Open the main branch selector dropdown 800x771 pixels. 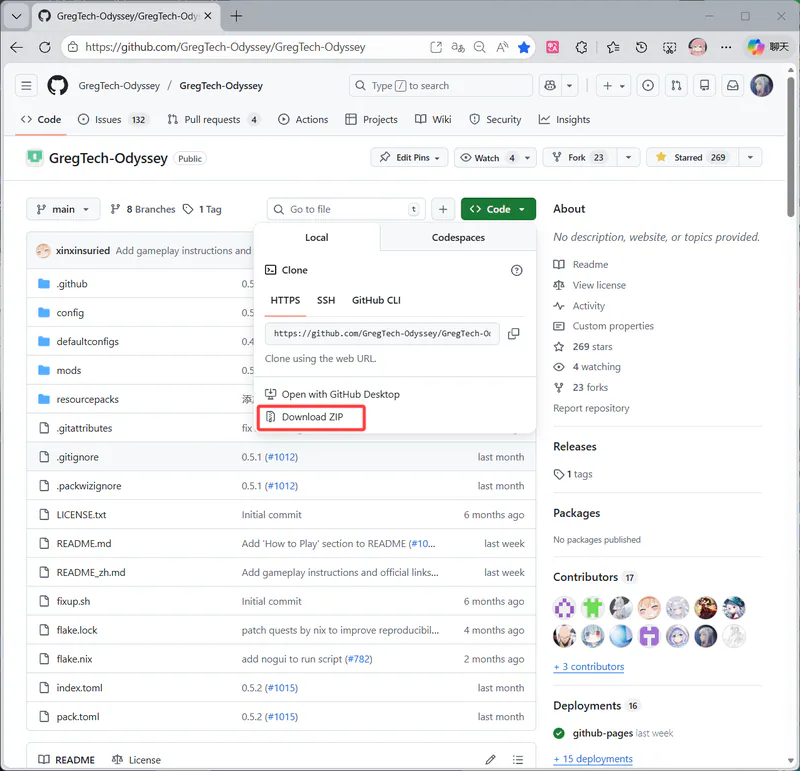63,209
